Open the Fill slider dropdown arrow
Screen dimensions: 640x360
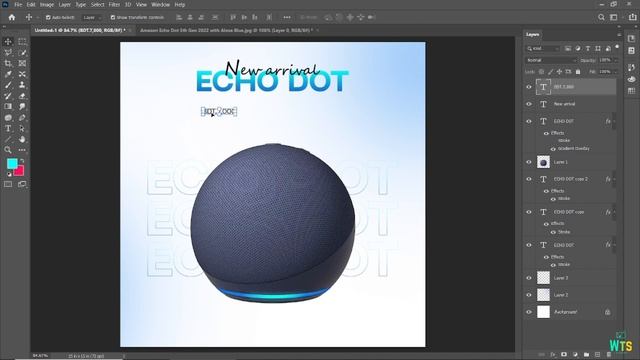[x=616, y=72]
